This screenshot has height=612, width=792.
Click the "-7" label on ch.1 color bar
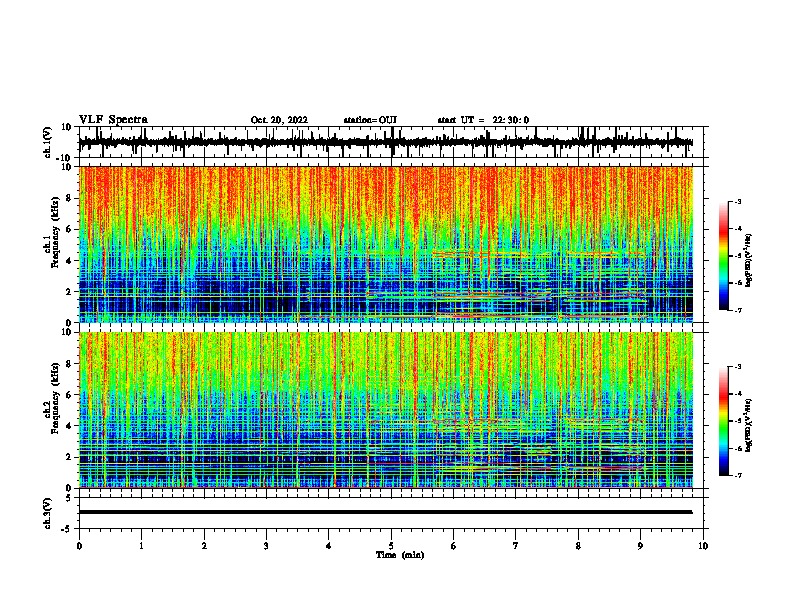(x=738, y=310)
